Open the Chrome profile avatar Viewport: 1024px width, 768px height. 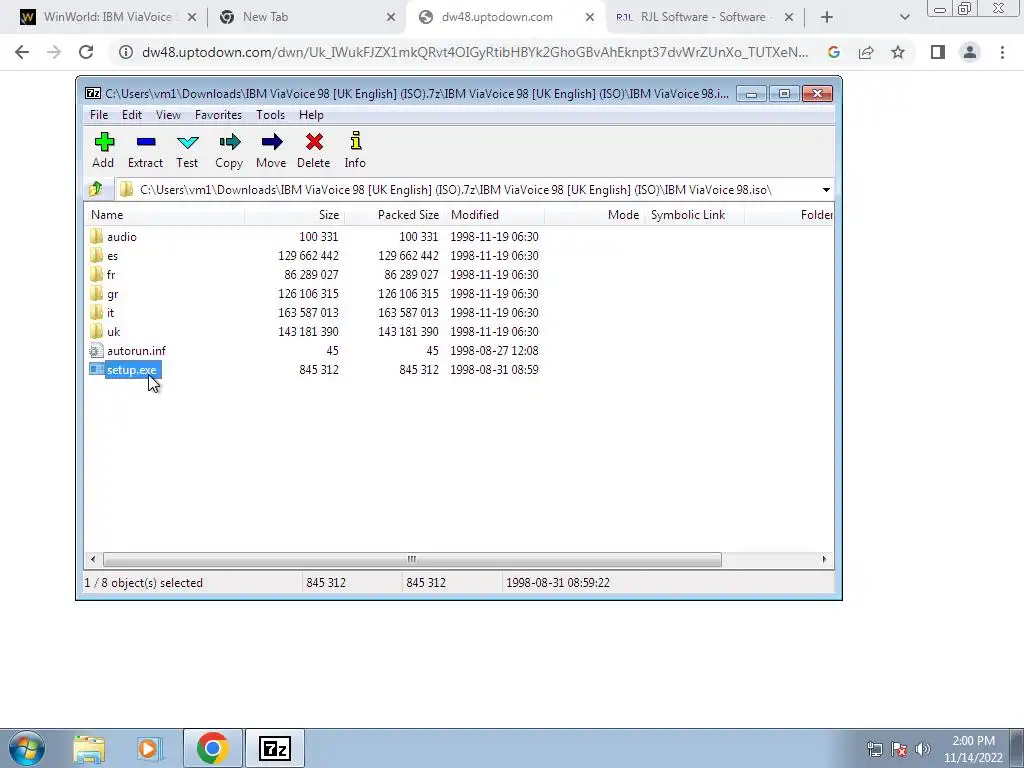[970, 52]
